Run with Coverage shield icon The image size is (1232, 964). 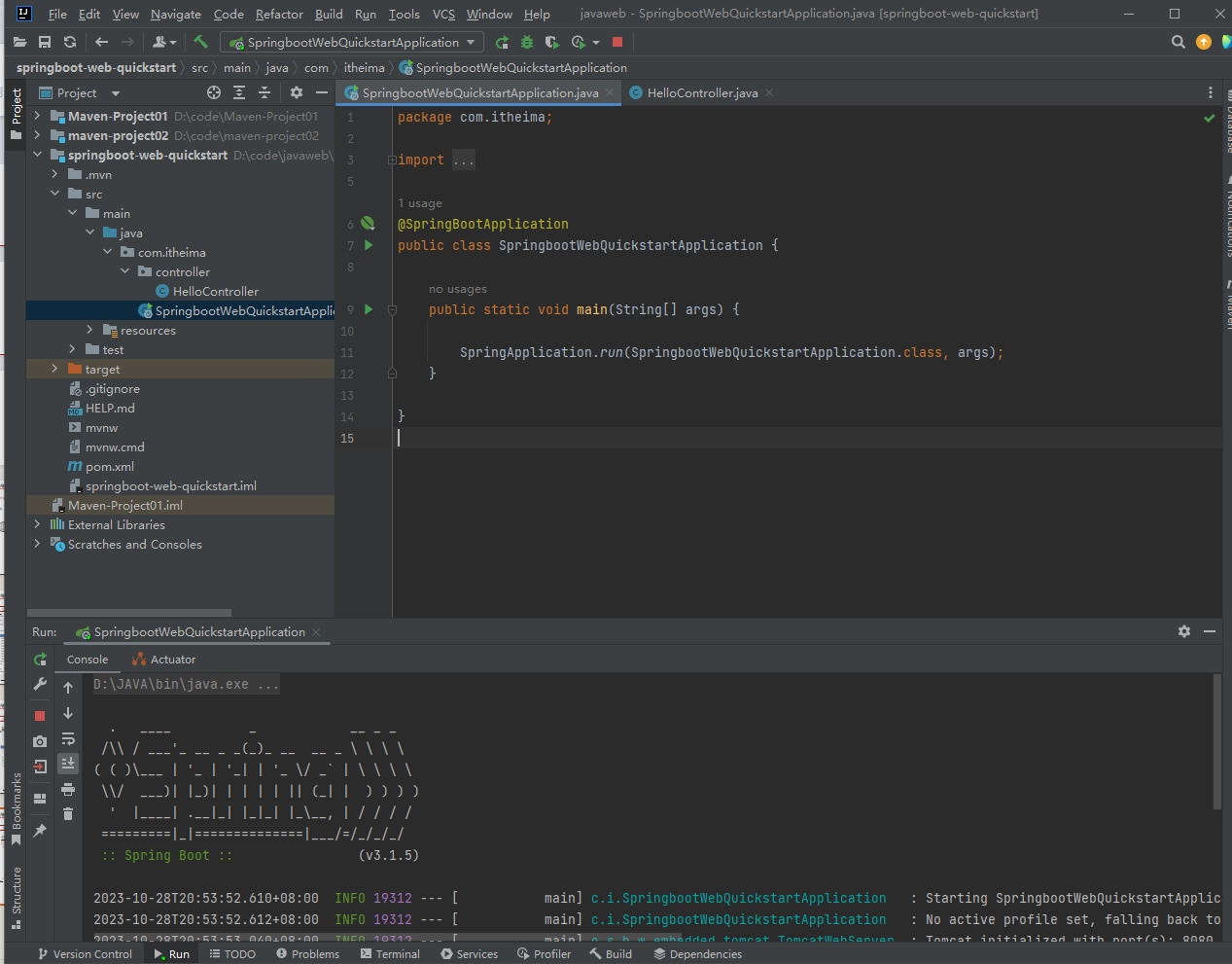click(552, 42)
